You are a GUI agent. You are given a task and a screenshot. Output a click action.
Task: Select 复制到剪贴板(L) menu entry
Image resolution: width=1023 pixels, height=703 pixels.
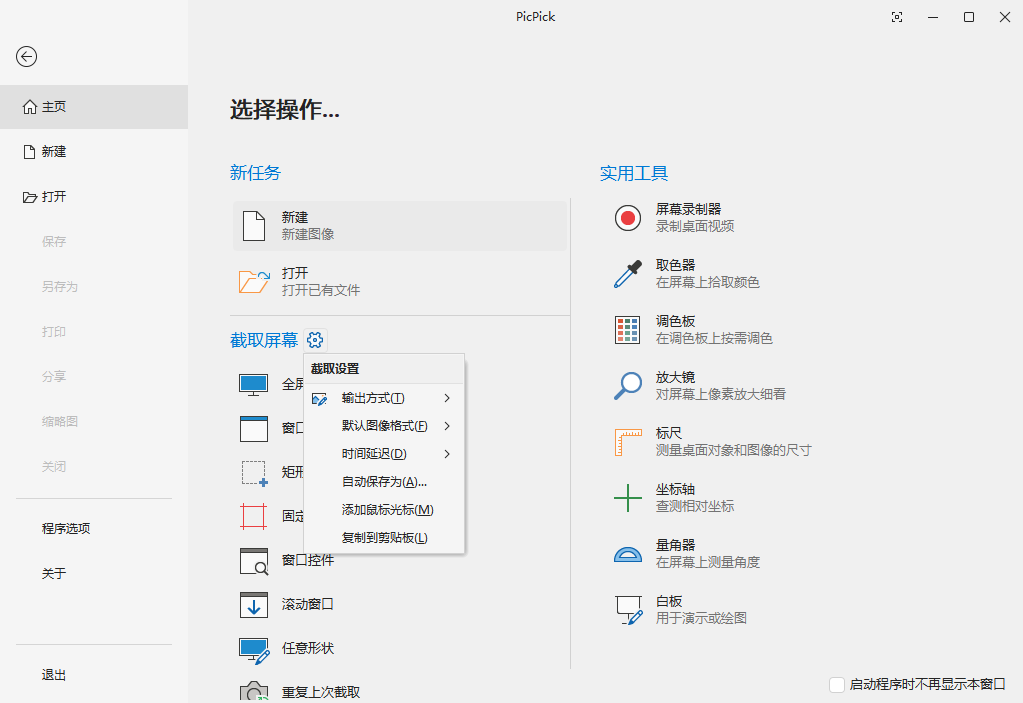pyautogui.click(x=384, y=538)
